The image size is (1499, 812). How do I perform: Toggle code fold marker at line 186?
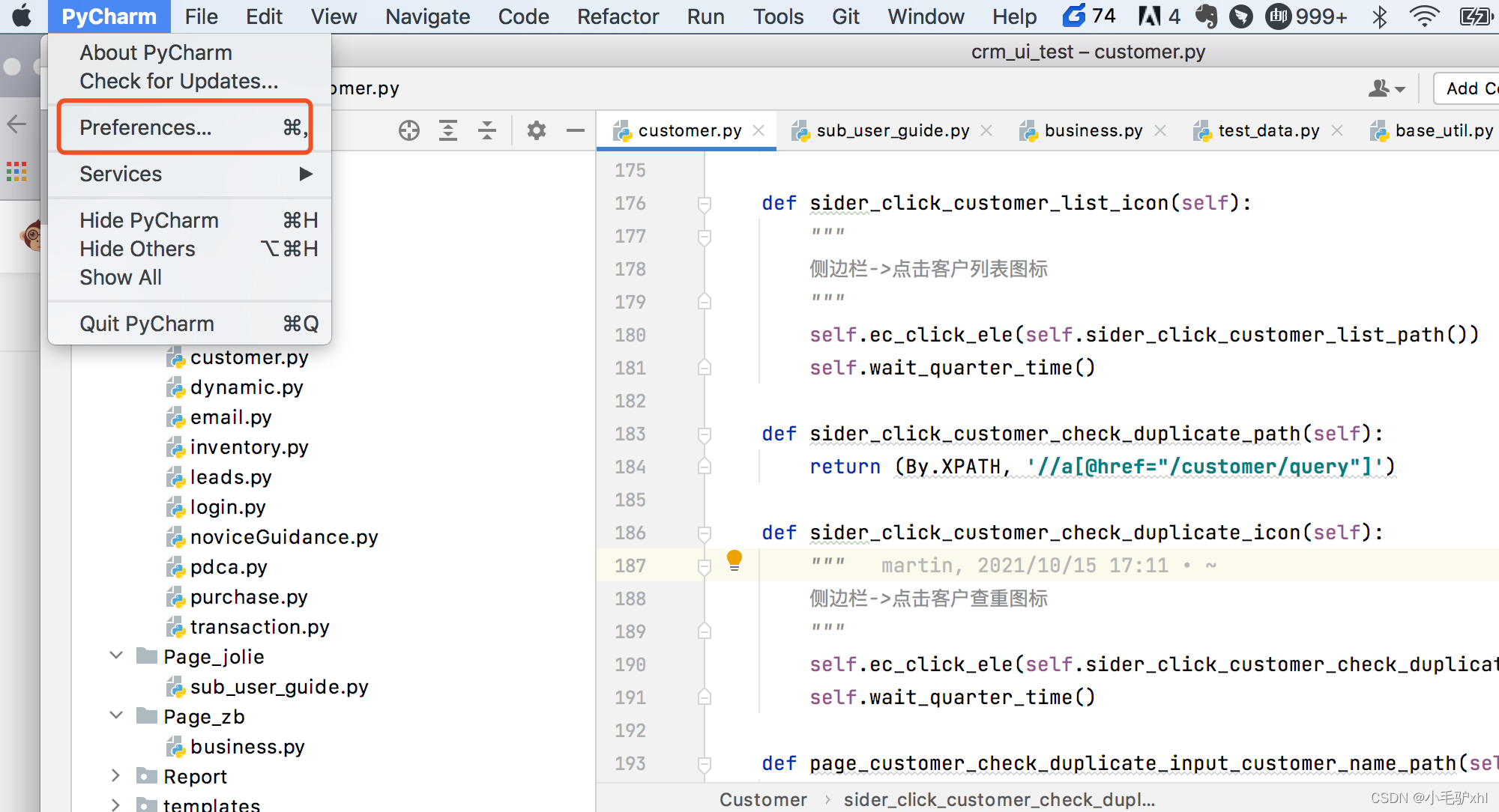pos(704,533)
